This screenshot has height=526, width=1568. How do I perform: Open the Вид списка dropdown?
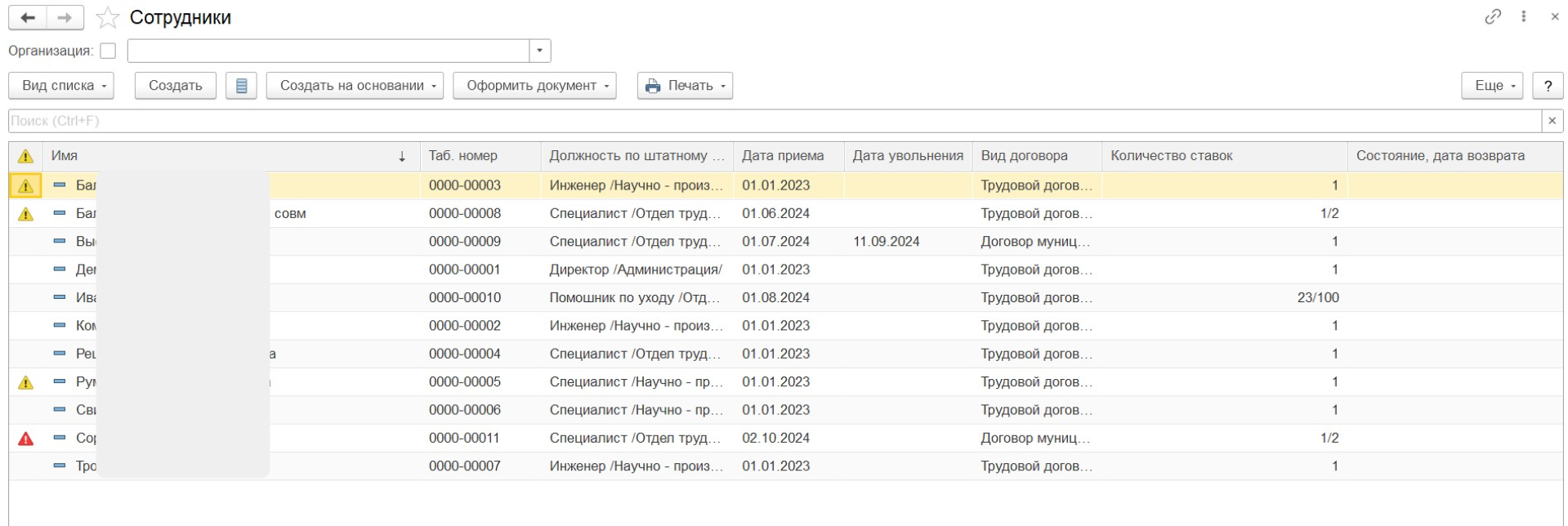(61, 86)
